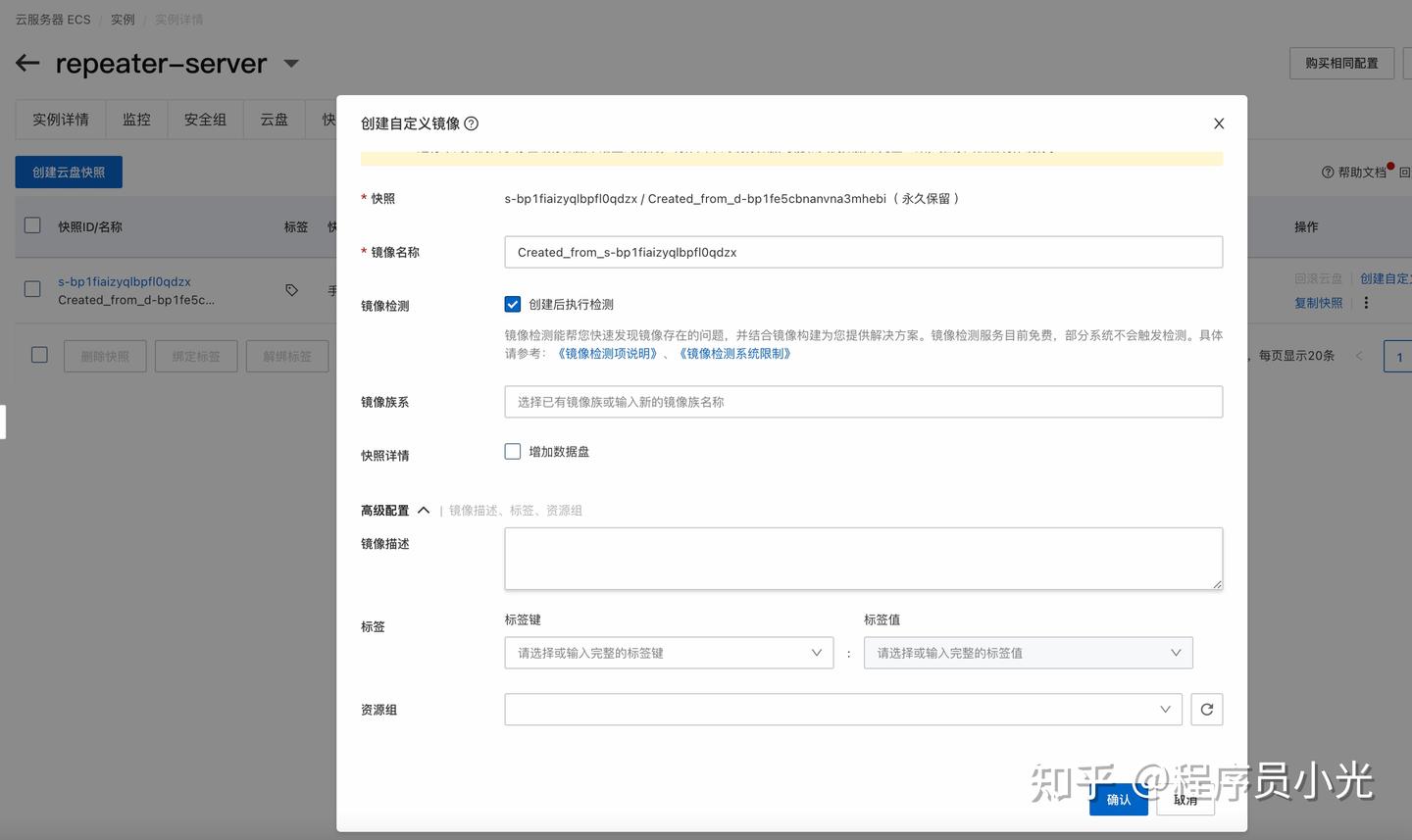Click the back arrow beside repeater-server
Image resolution: width=1412 pixels, height=840 pixels.
coord(26,63)
